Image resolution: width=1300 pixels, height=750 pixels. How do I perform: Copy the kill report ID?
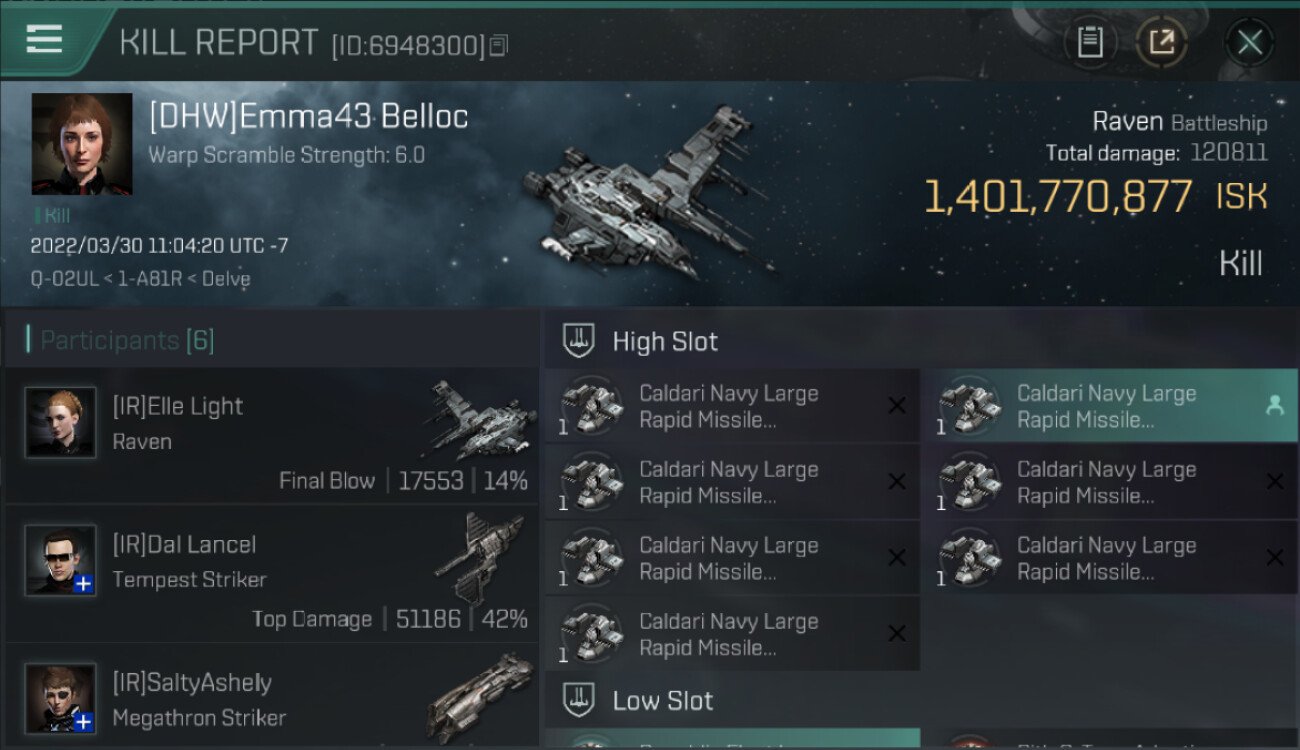pyautogui.click(x=498, y=45)
